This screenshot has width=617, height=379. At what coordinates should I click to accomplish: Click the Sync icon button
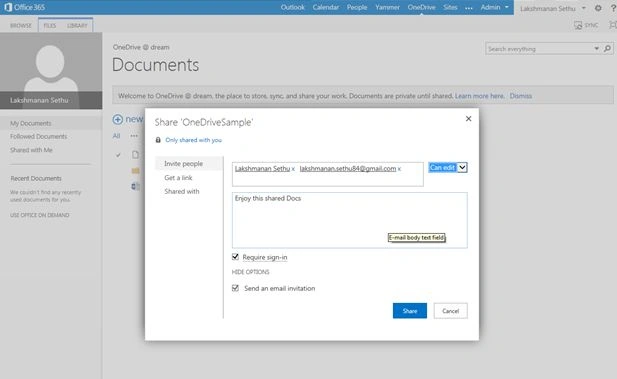586,25
